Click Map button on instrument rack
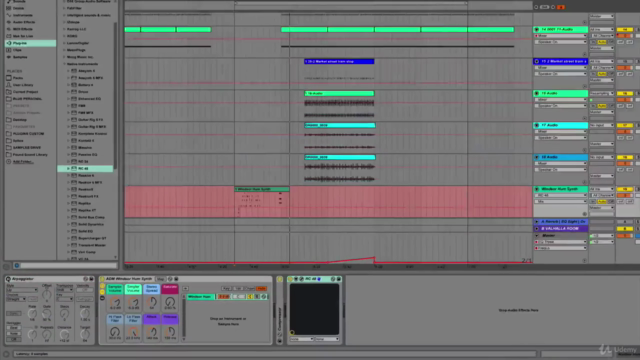This screenshot has width=640, height=360. click(x=160, y=279)
